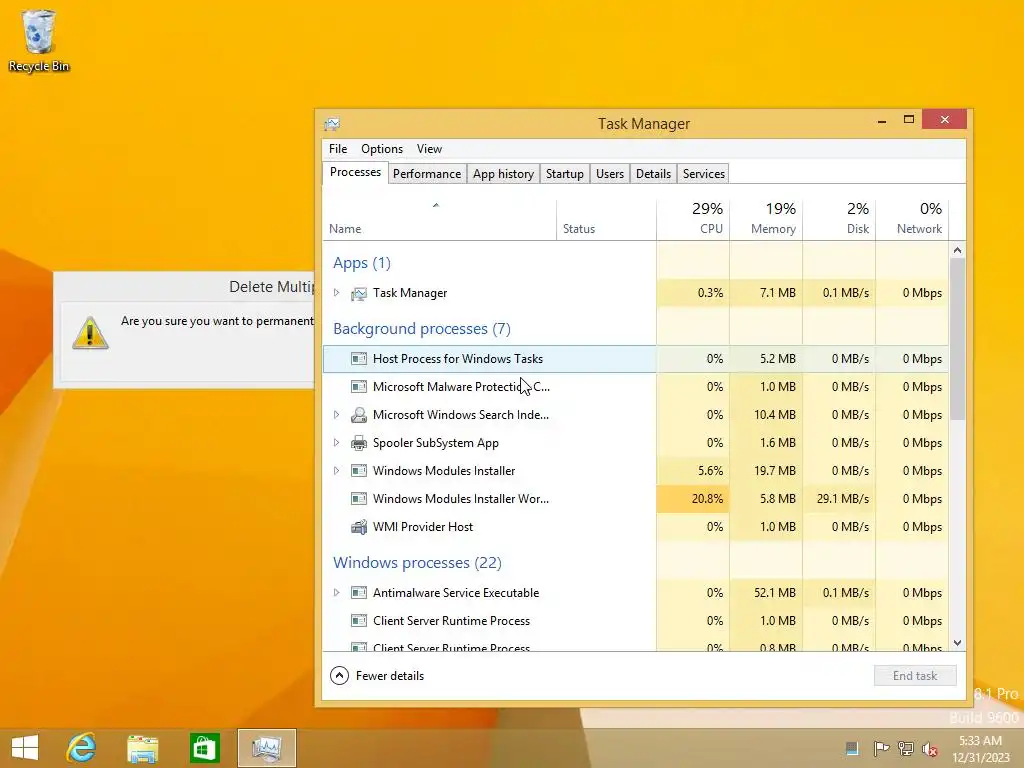Select the Apps (1) group header
The width and height of the screenshot is (1024, 768).
click(362, 263)
